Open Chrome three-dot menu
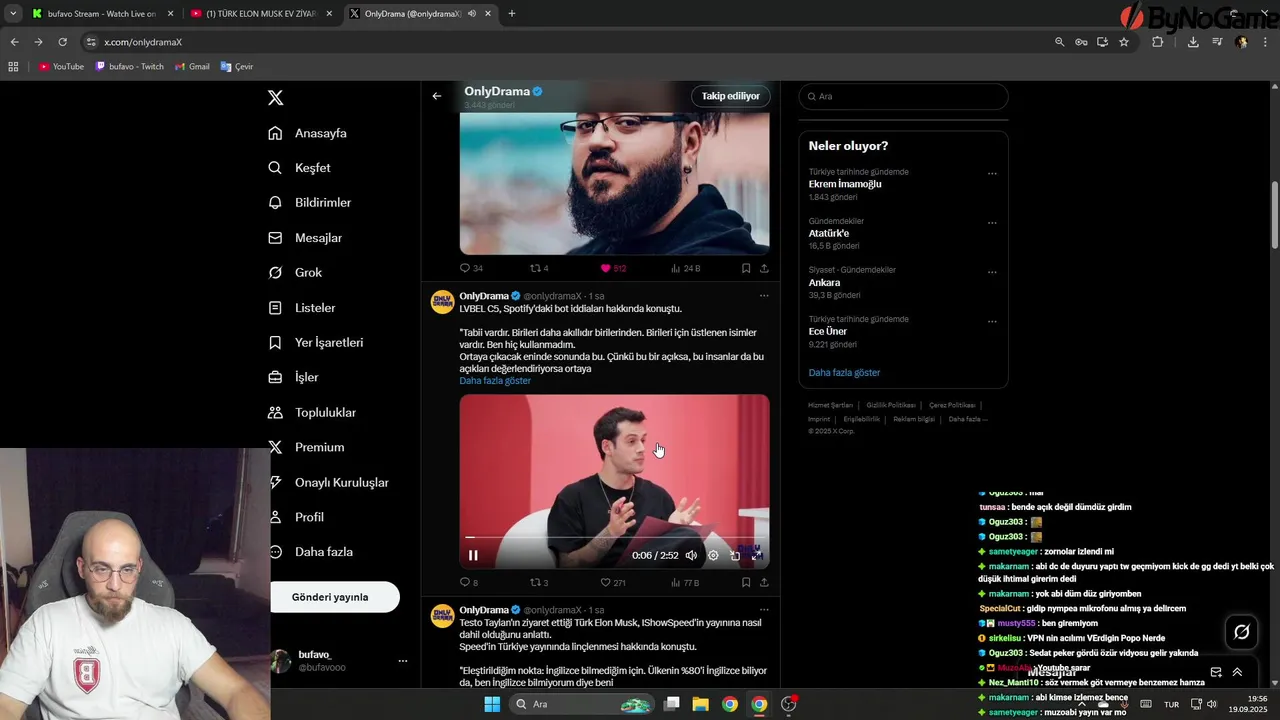The image size is (1280, 720). point(1266,42)
